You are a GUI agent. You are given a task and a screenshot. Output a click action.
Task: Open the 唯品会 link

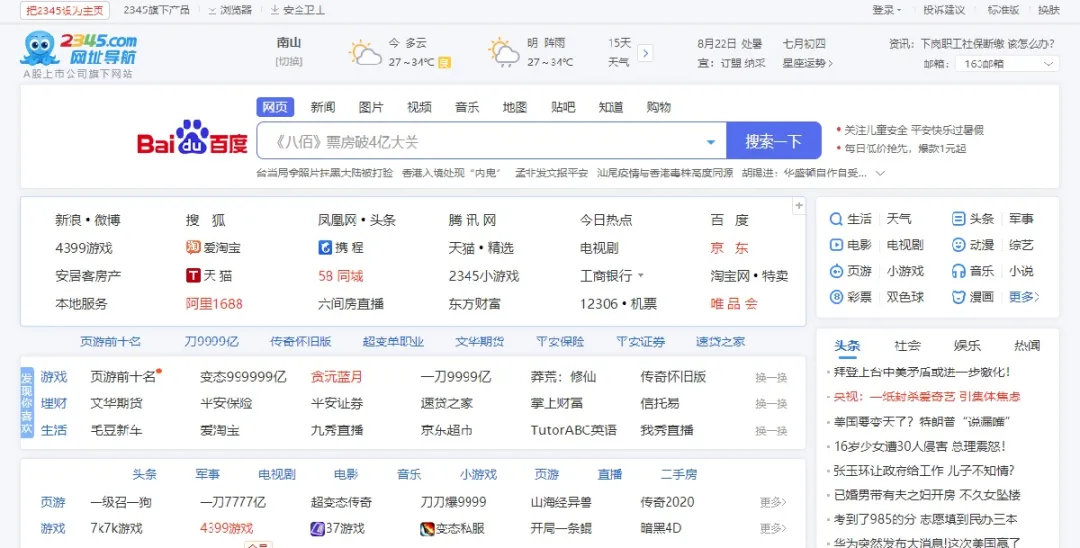tap(734, 304)
